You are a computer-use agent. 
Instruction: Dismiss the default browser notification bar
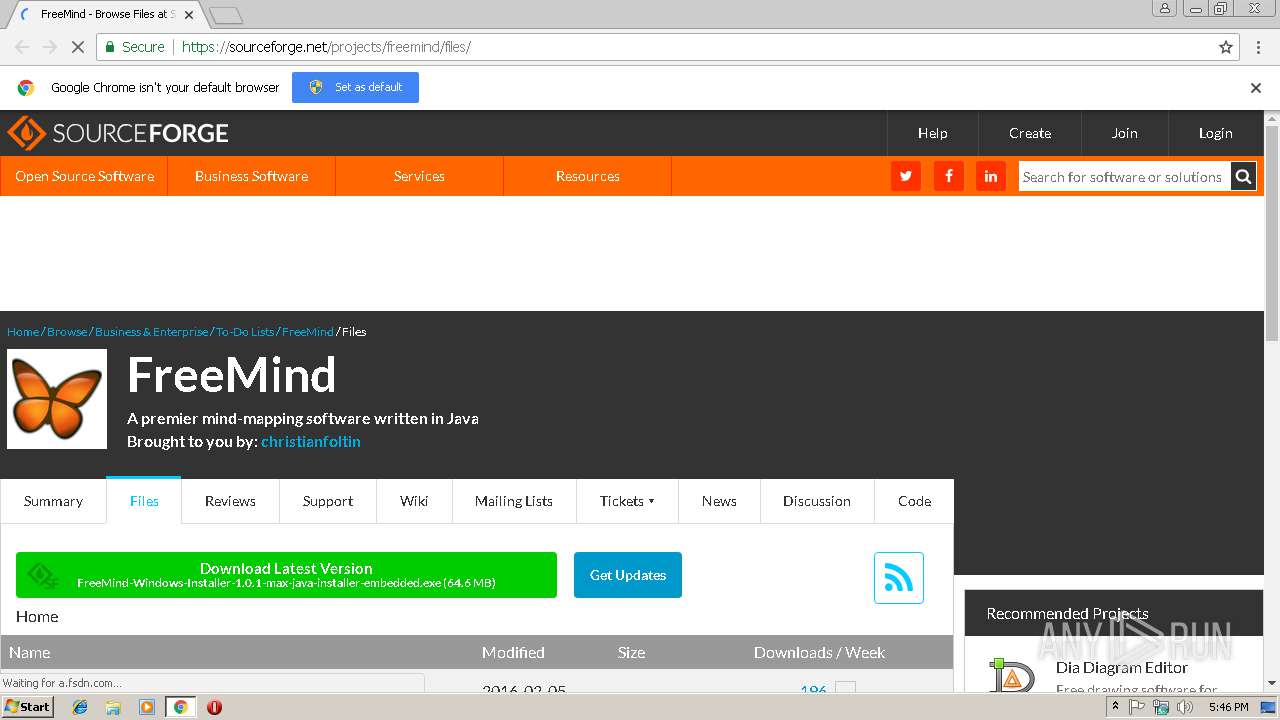1256,88
